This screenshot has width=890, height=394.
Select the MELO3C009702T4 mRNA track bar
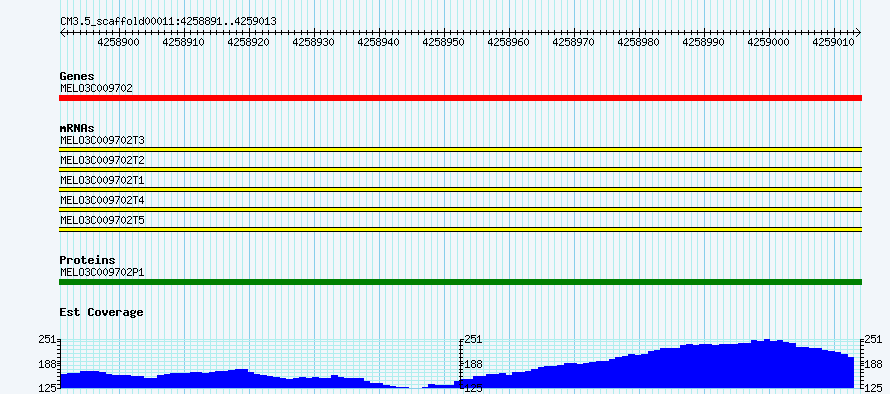pyautogui.click(x=460, y=209)
